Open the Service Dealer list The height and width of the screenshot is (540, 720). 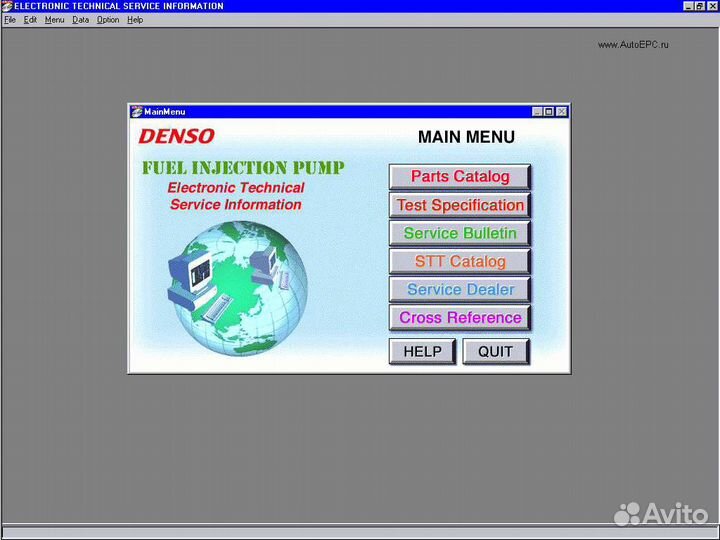tap(460, 289)
